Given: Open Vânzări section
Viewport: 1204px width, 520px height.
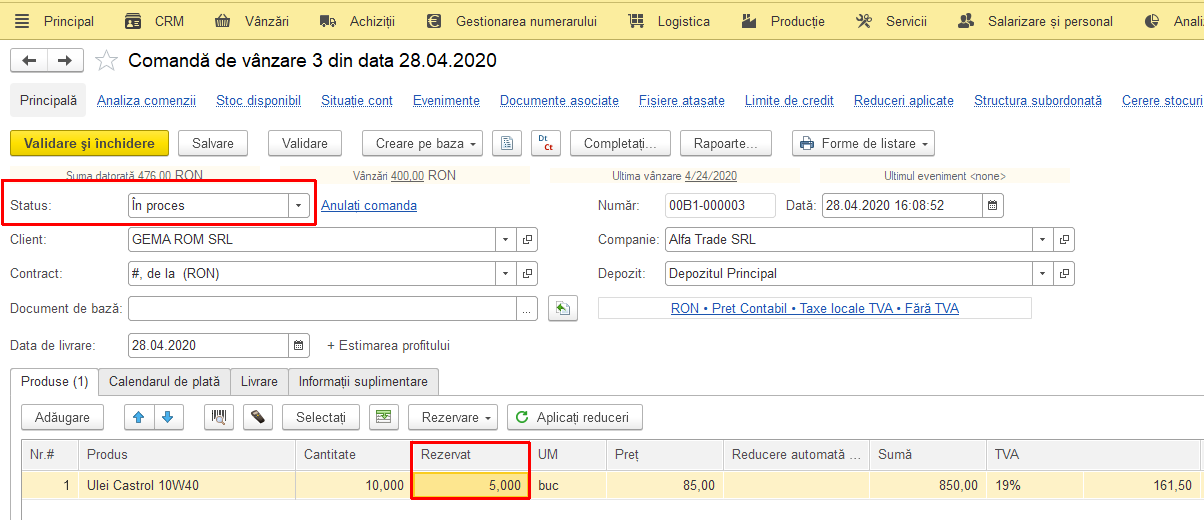Looking at the screenshot, I should pyautogui.click(x=253, y=21).
